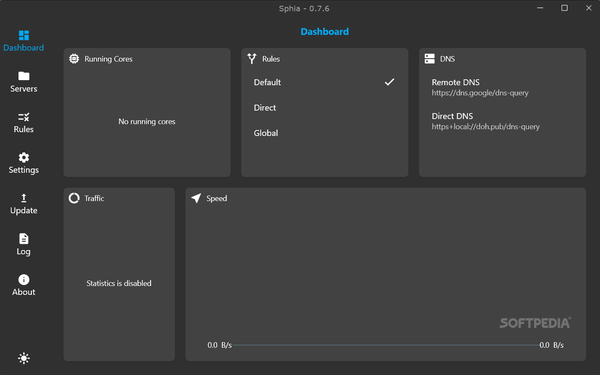Click the DNS server icon
This screenshot has width=600, height=375.
pyautogui.click(x=430, y=59)
